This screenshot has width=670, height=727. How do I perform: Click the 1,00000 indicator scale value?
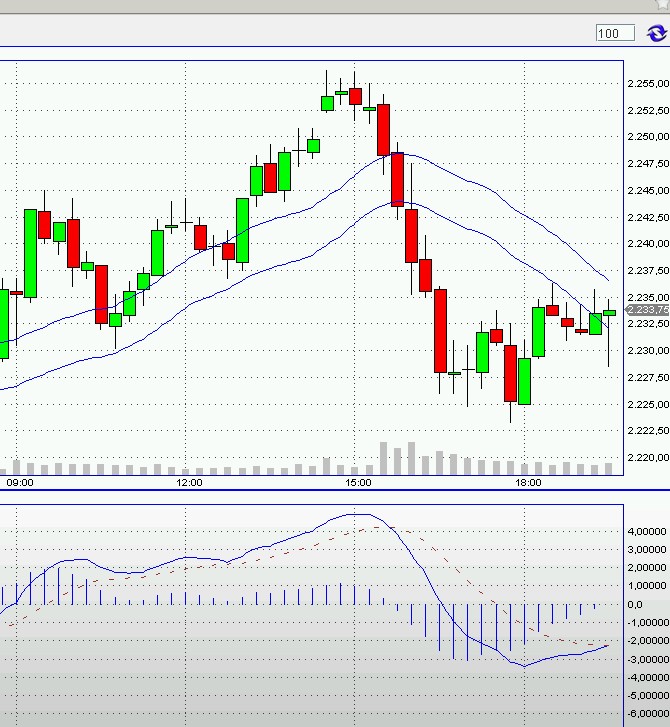(x=647, y=586)
